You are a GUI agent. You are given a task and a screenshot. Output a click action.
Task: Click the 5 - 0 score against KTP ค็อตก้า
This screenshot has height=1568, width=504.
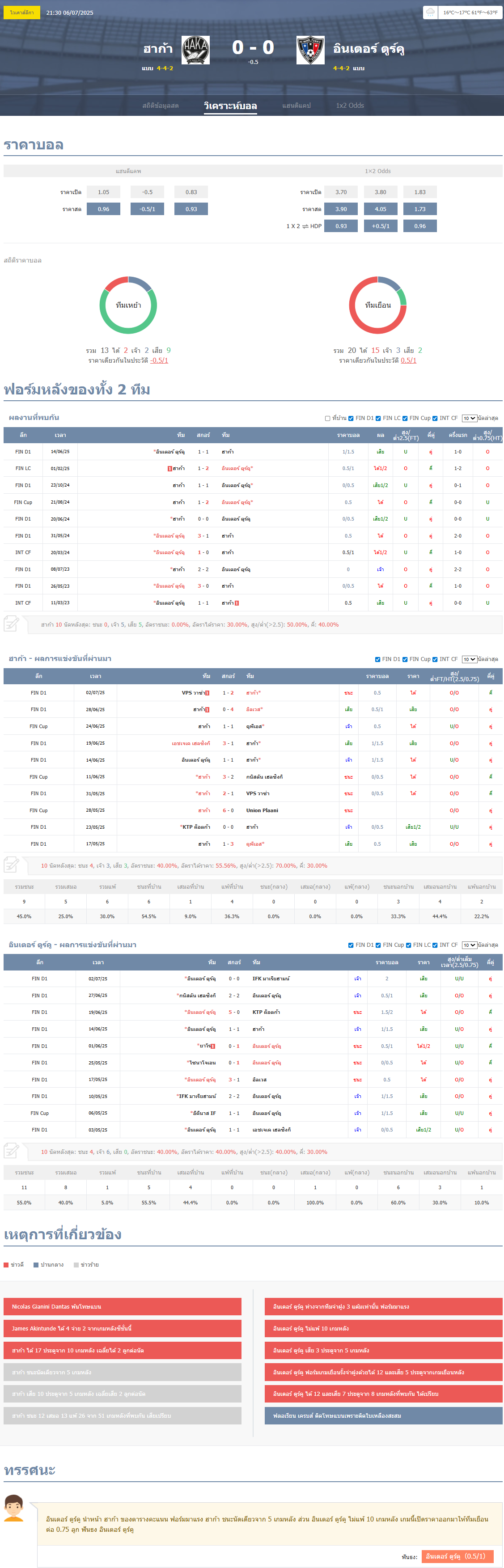234,1012
